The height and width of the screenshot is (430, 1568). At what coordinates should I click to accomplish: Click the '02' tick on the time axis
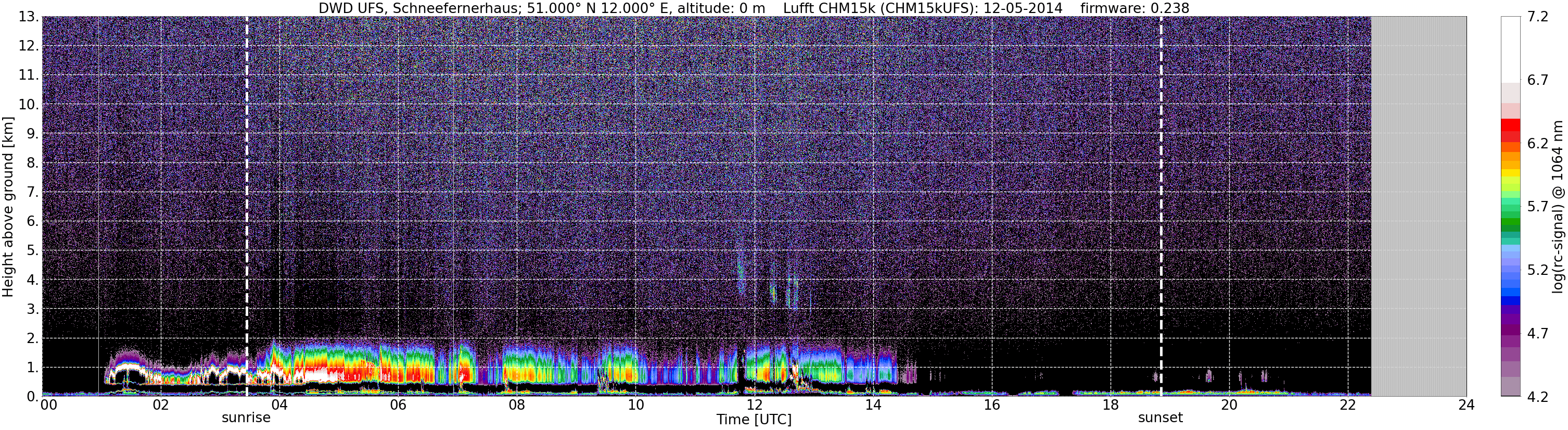point(160,405)
